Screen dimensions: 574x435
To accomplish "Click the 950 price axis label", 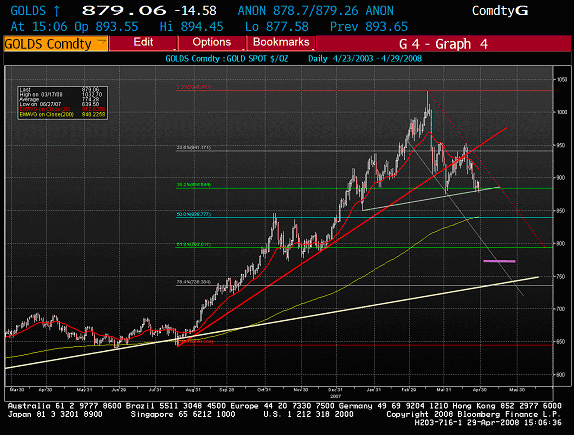I will [561, 145].
